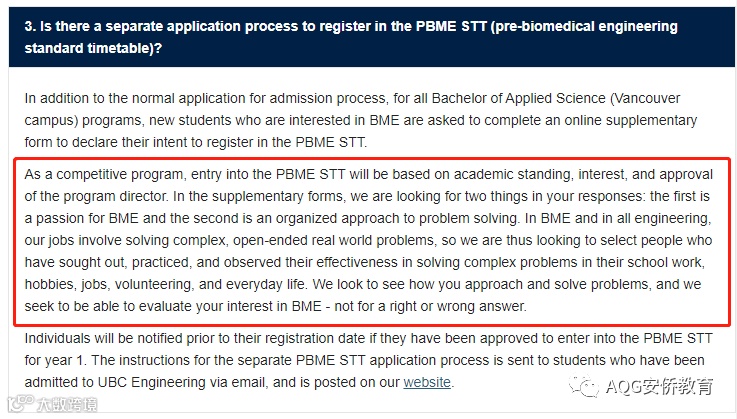Click the phrase "not for a right or wrong answer"
737x419 pixels.
pyautogui.click(x=430, y=306)
